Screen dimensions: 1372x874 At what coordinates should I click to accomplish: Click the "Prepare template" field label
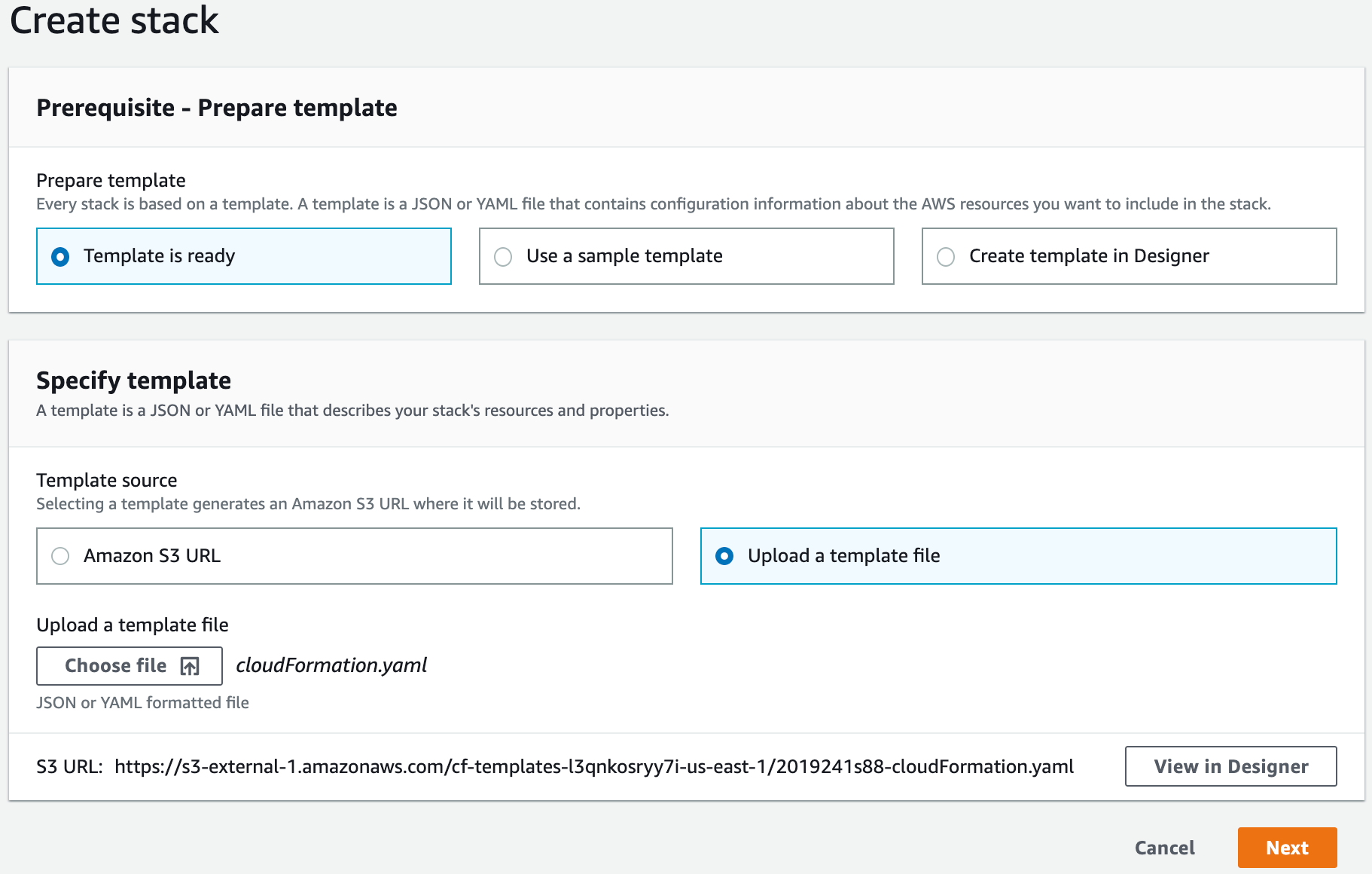click(111, 180)
